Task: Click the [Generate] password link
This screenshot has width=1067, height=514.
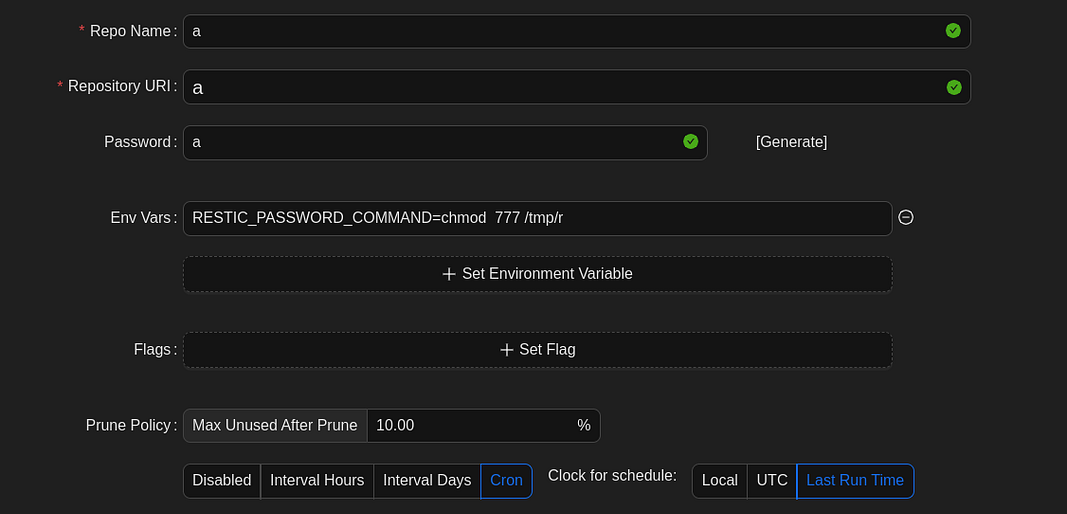Action: pos(791,142)
